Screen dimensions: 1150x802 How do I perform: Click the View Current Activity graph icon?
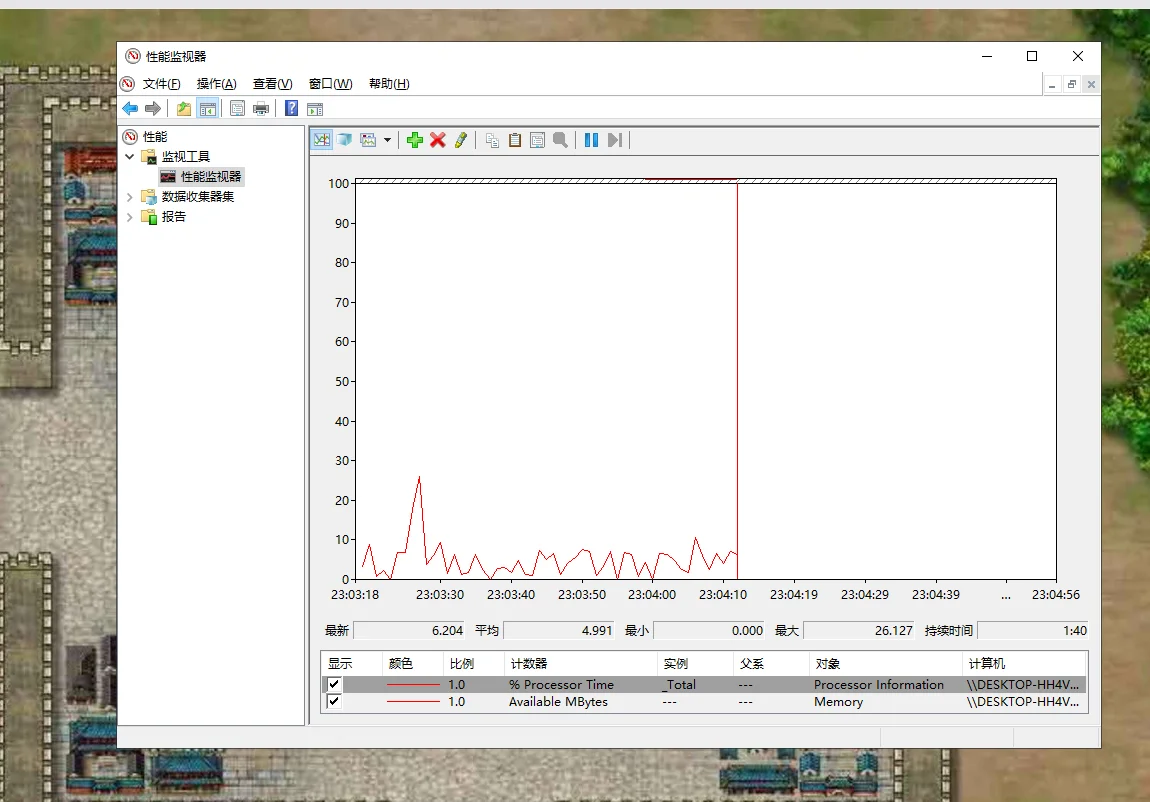[x=322, y=139]
